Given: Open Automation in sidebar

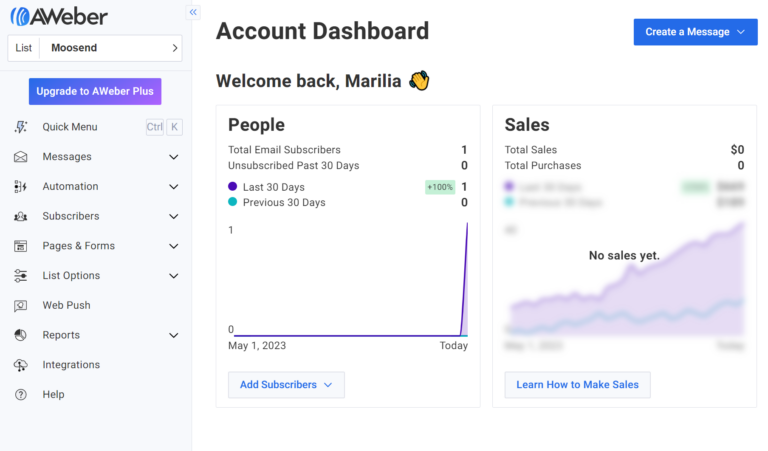Looking at the screenshot, I should click(x=71, y=187).
